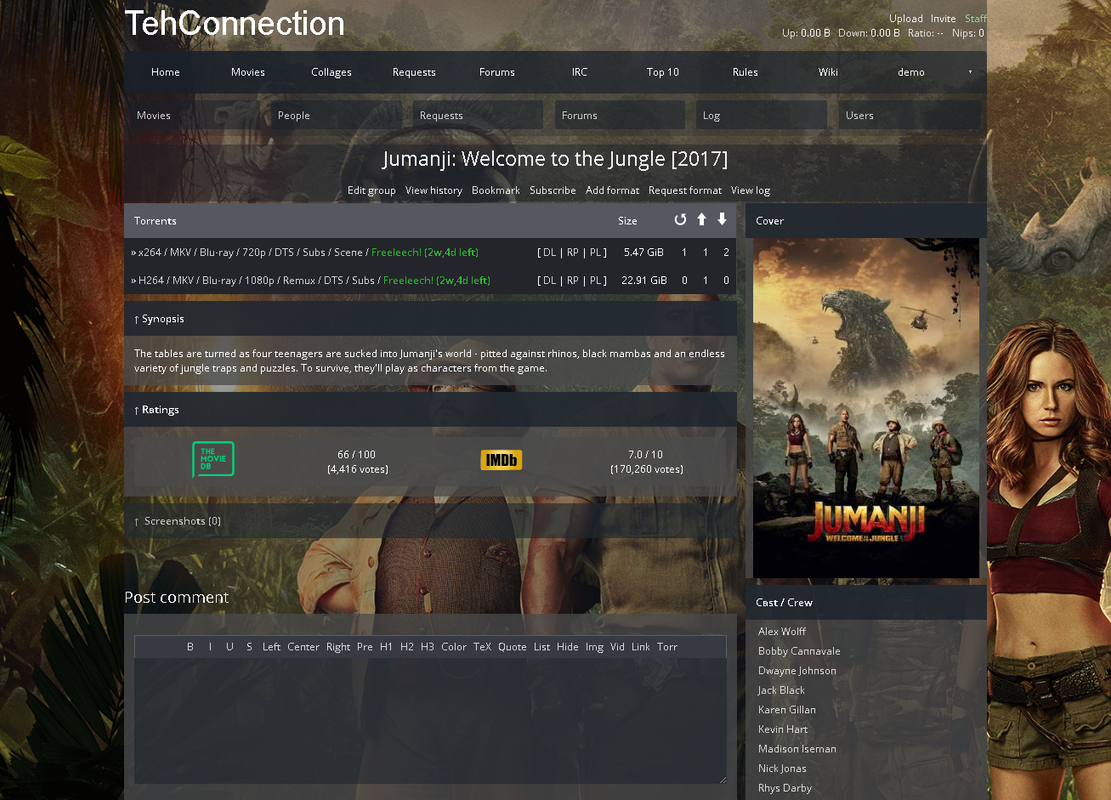1111x800 pixels.
Task: Apply Strikethrough (S) in comment toolbar
Action: pyautogui.click(x=249, y=647)
